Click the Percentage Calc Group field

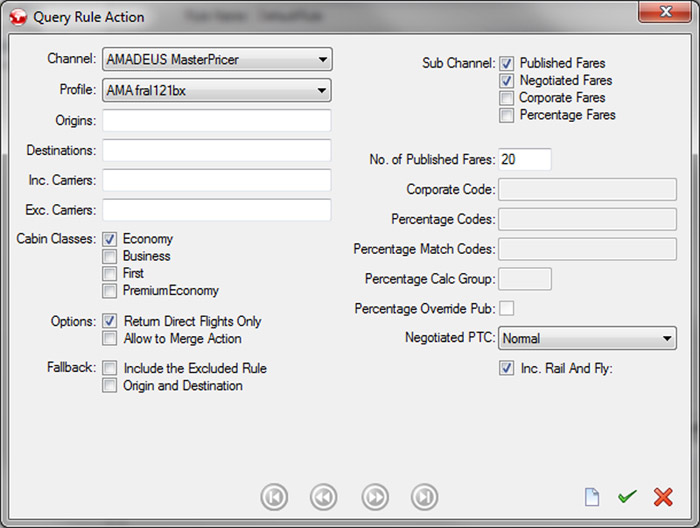tap(525, 279)
